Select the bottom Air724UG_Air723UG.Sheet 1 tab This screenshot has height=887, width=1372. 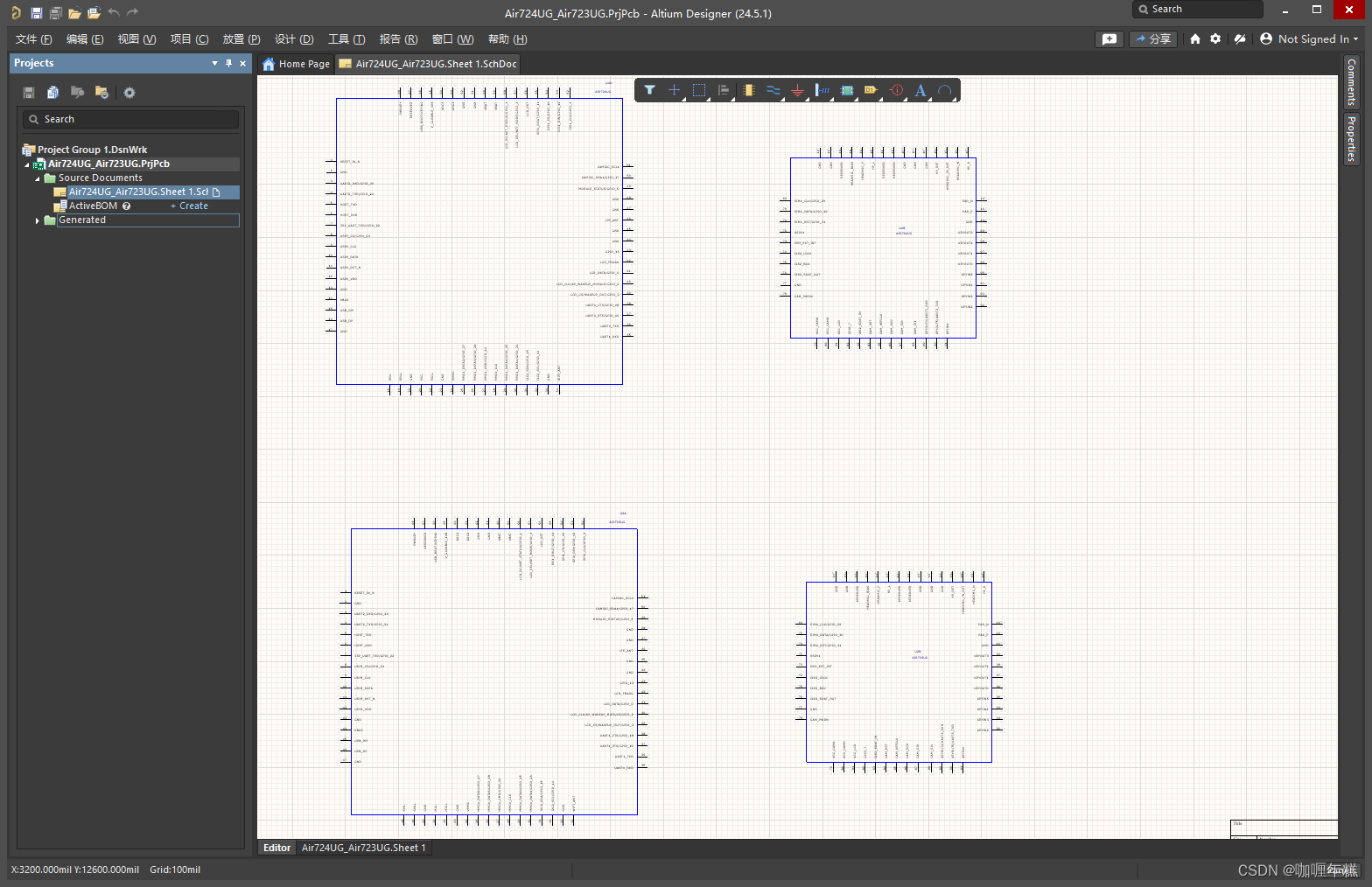click(x=364, y=848)
